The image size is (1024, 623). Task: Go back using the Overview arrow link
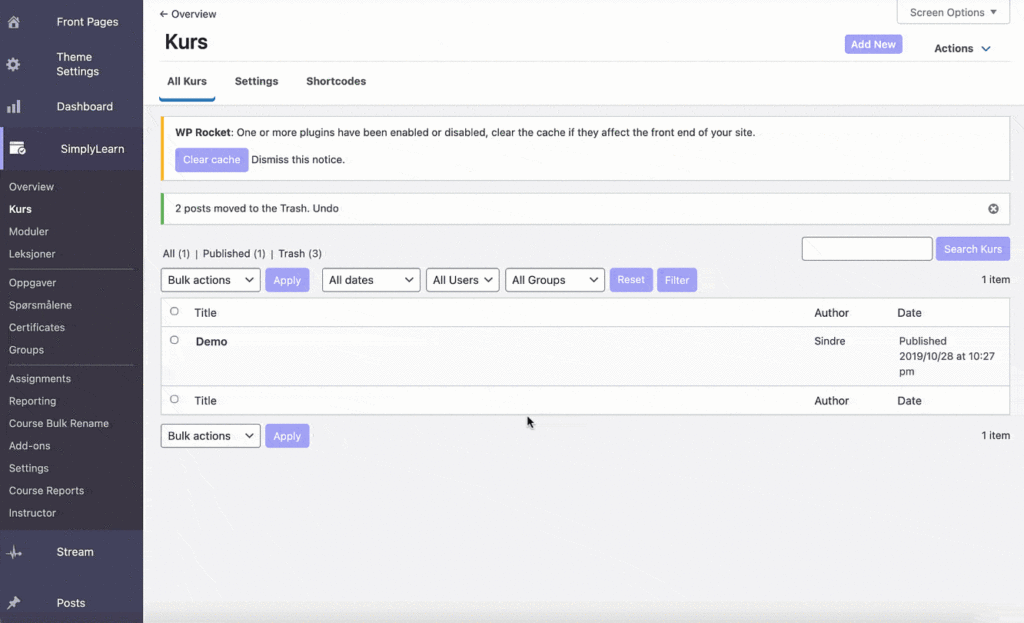pyautogui.click(x=188, y=14)
